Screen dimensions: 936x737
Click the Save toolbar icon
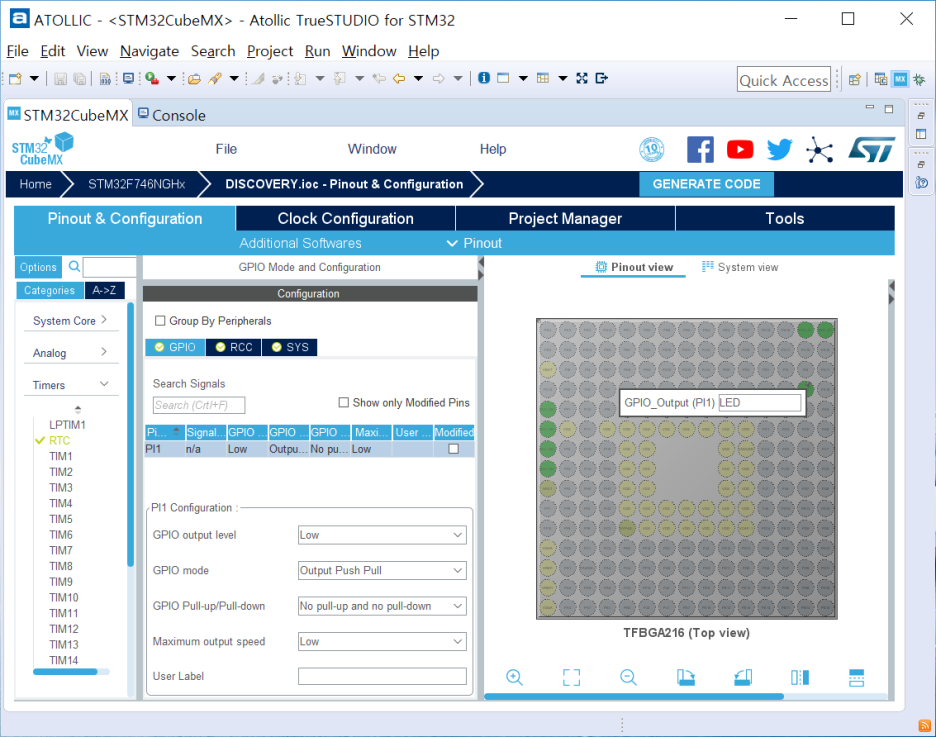point(60,79)
